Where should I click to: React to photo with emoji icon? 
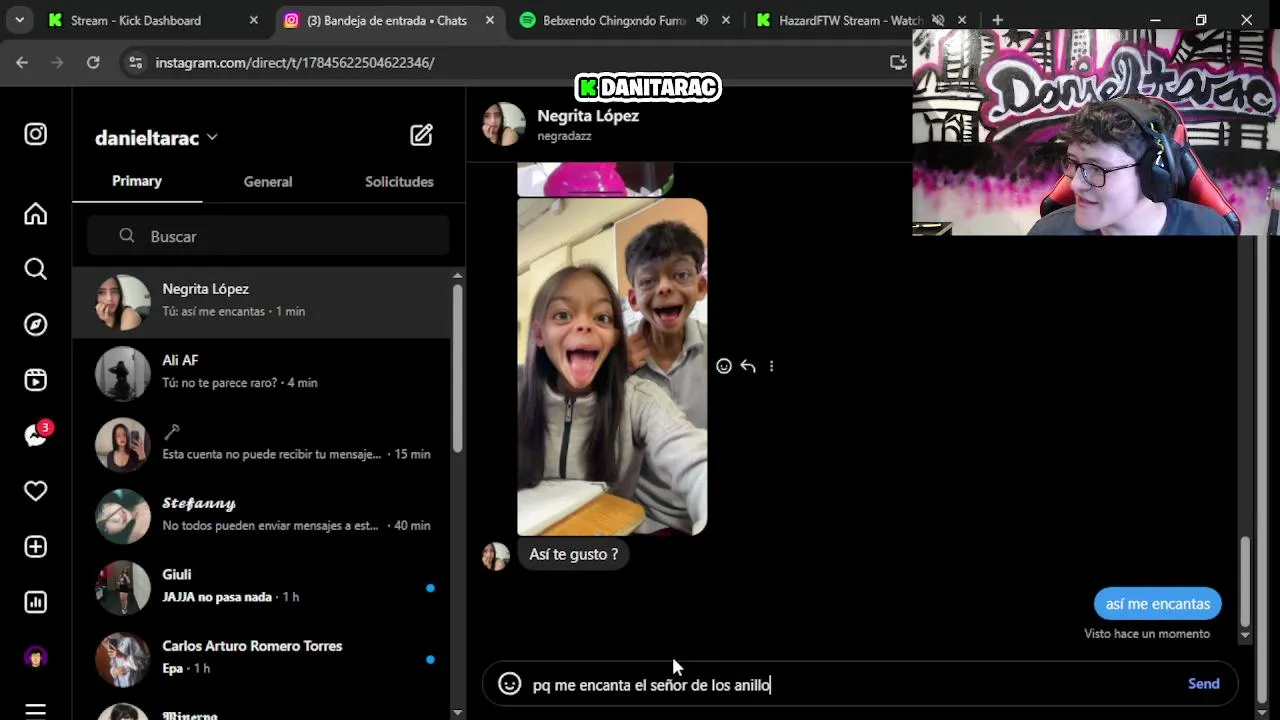point(724,366)
